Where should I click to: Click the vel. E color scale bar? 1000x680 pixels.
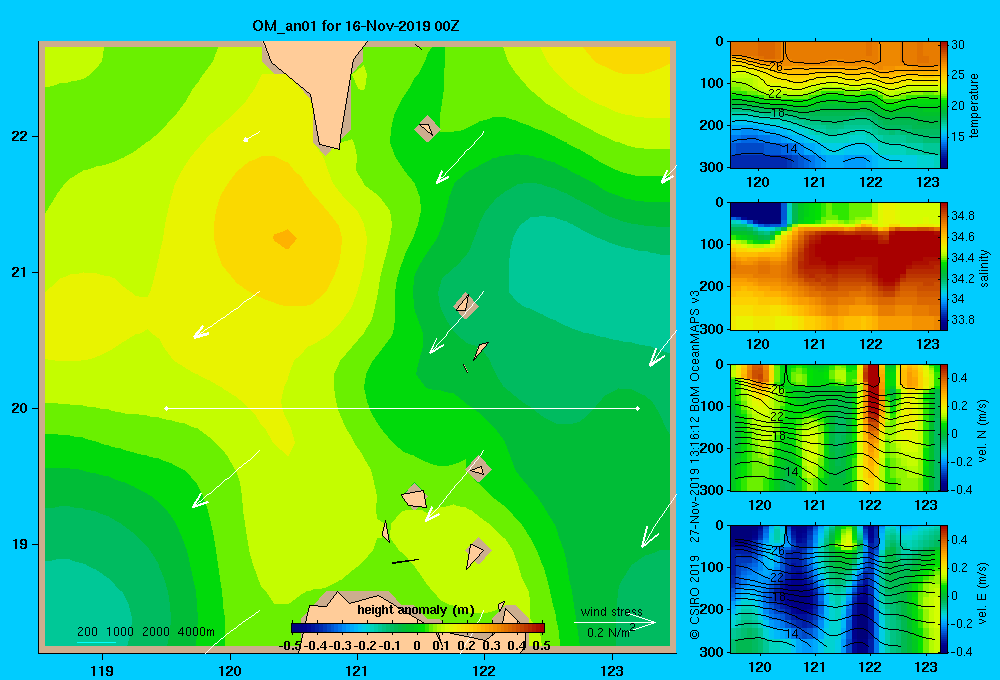(x=944, y=589)
